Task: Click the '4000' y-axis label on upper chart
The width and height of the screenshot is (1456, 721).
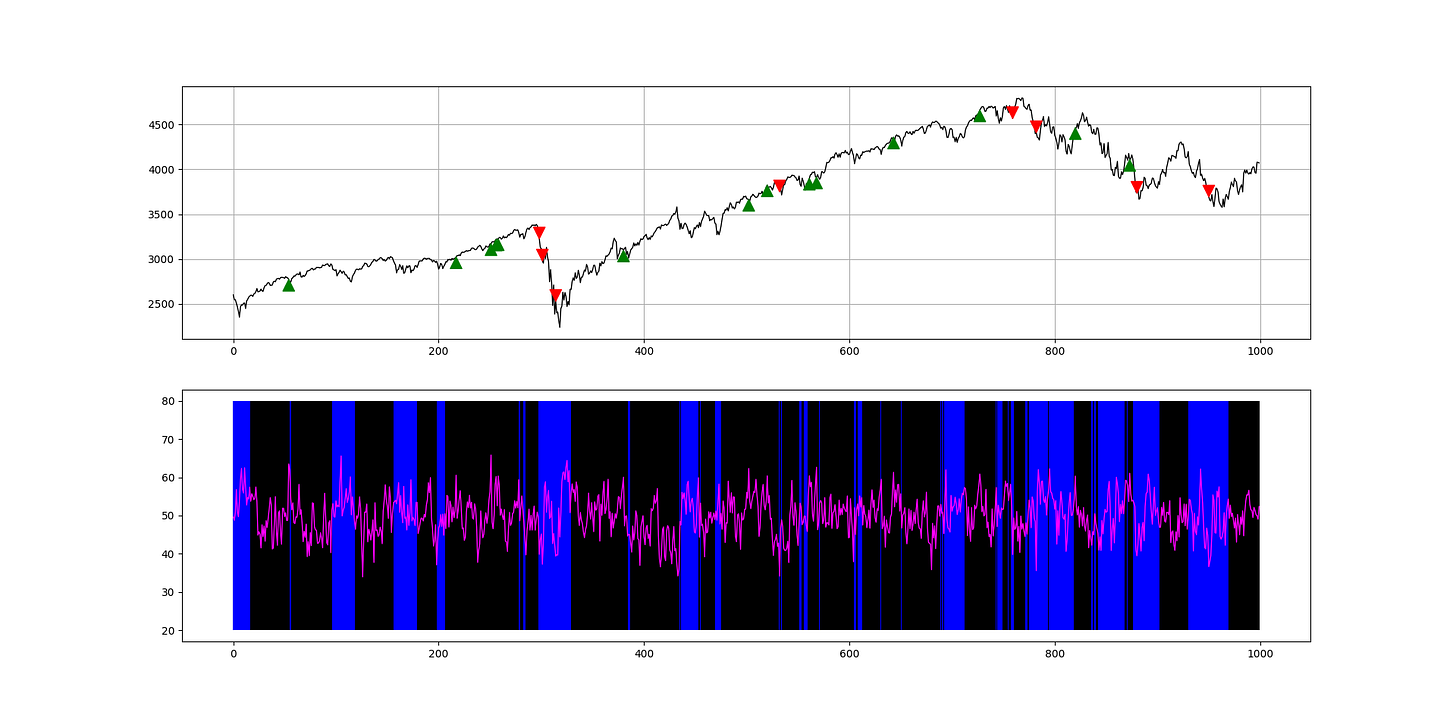Action: [x=160, y=170]
